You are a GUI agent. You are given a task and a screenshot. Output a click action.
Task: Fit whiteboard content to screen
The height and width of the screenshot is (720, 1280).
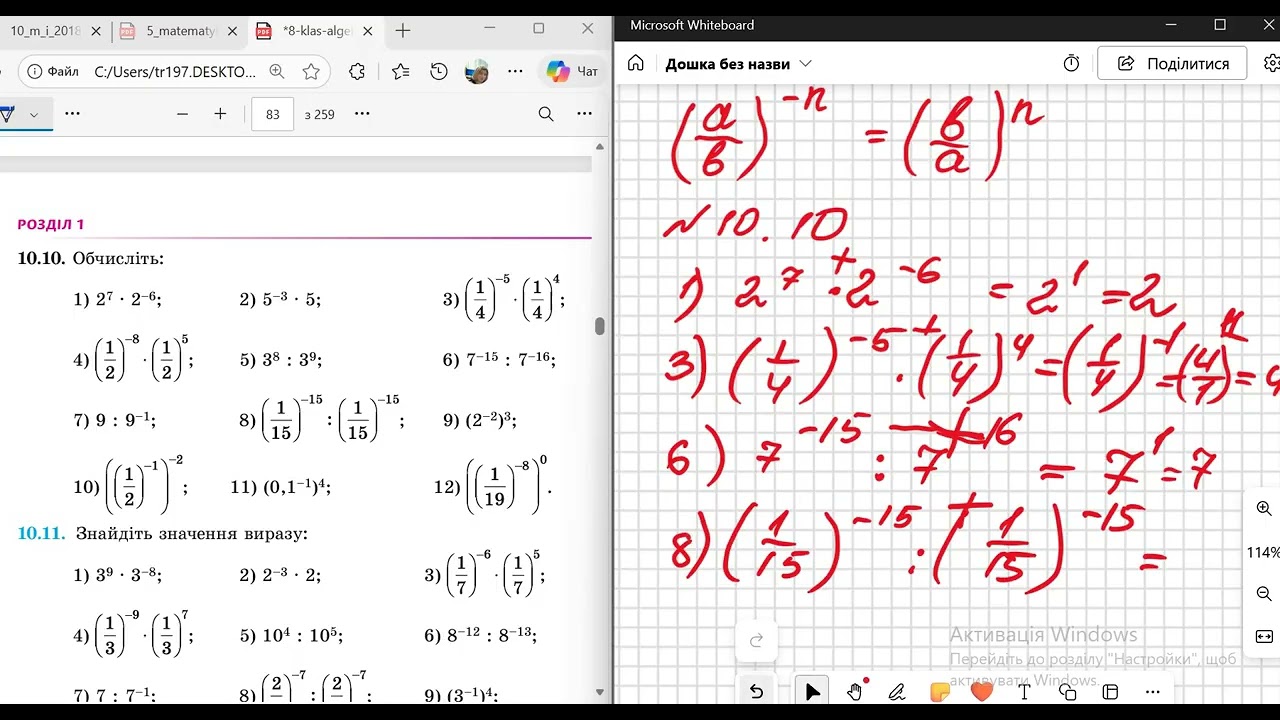point(1264,636)
